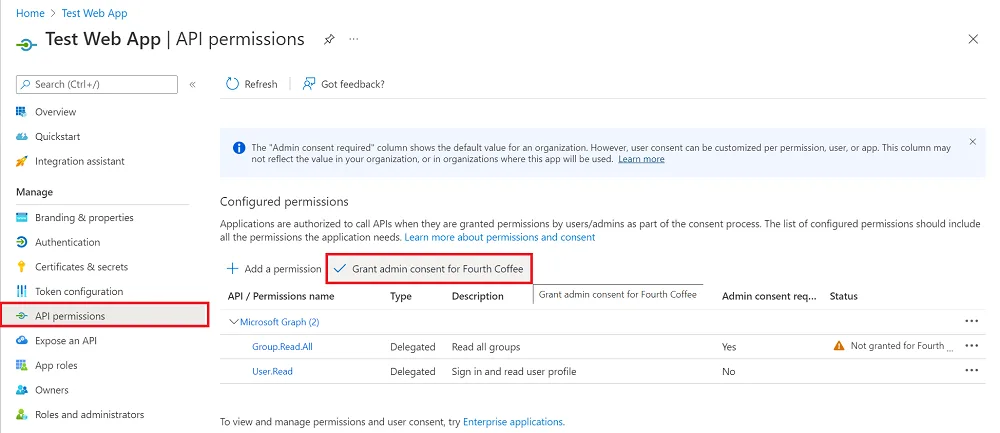Click the Refresh icon in the toolbar
Image resolution: width=1000 pixels, height=433 pixels.
pos(233,84)
